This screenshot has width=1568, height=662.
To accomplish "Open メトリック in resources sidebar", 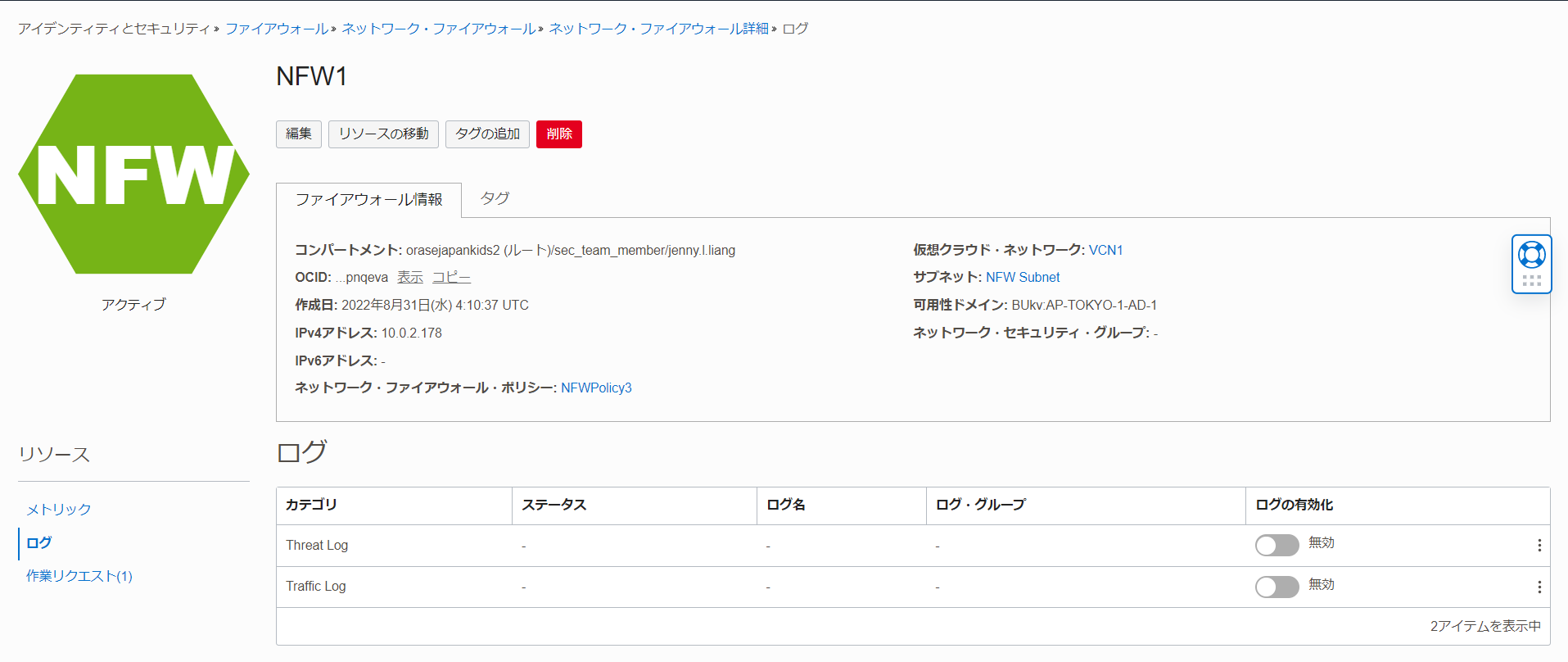I will coord(58,509).
